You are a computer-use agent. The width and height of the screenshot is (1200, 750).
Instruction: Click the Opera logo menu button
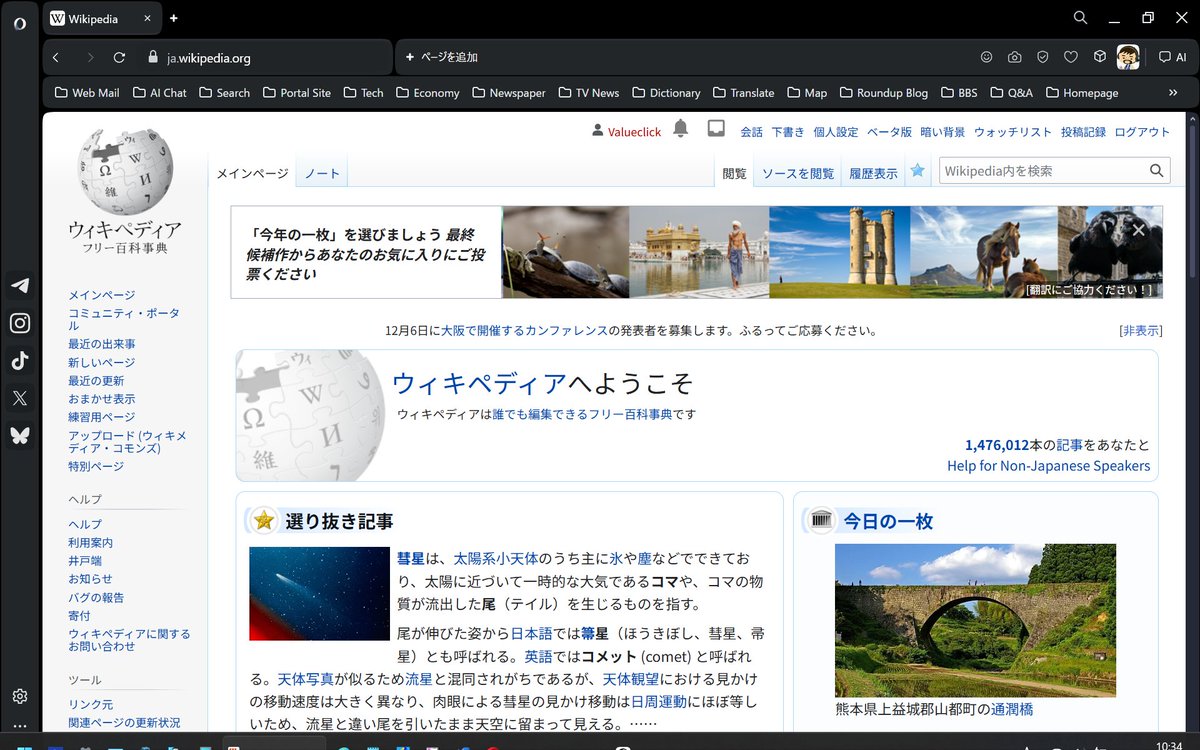20,23
